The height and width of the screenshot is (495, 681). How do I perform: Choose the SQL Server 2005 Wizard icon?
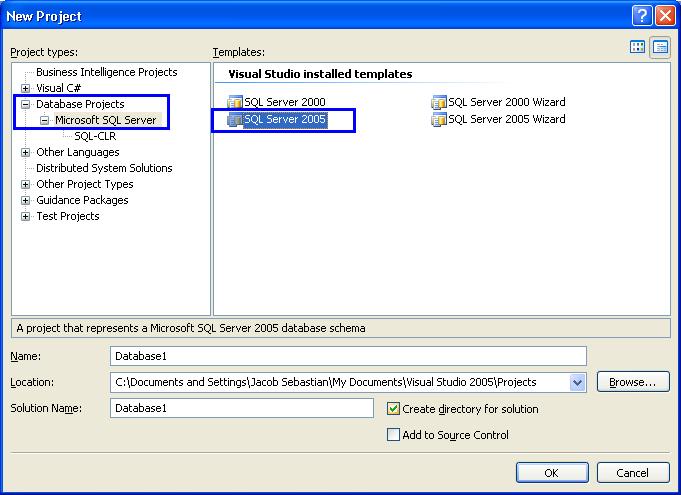[x=439, y=119]
